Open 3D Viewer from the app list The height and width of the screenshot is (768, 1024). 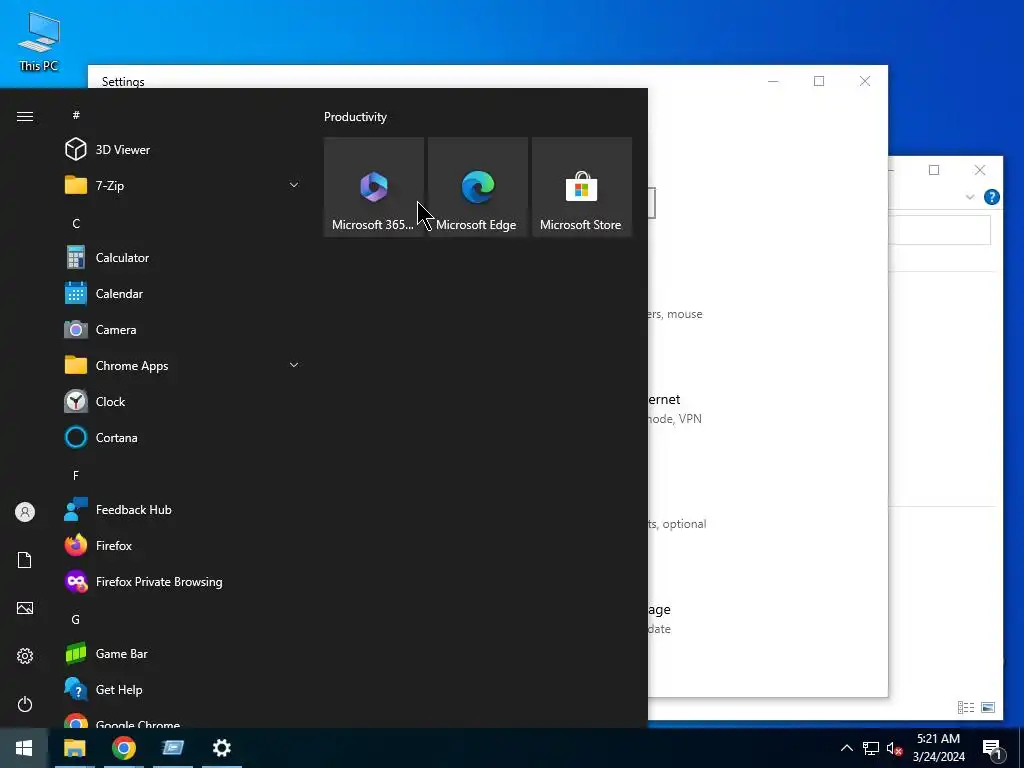tap(183, 150)
